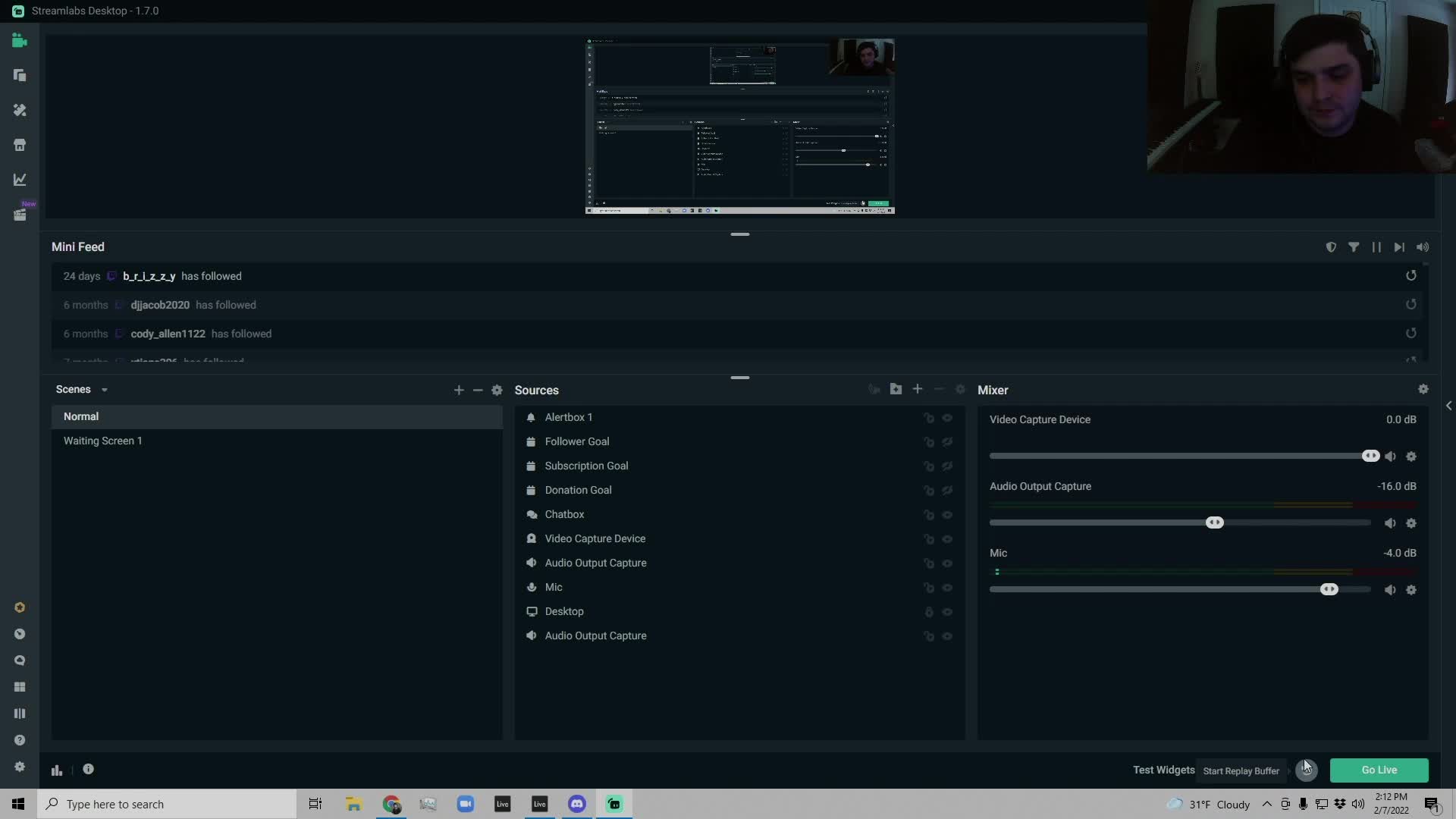
Task: Add a new source with plus icon
Action: point(918,389)
